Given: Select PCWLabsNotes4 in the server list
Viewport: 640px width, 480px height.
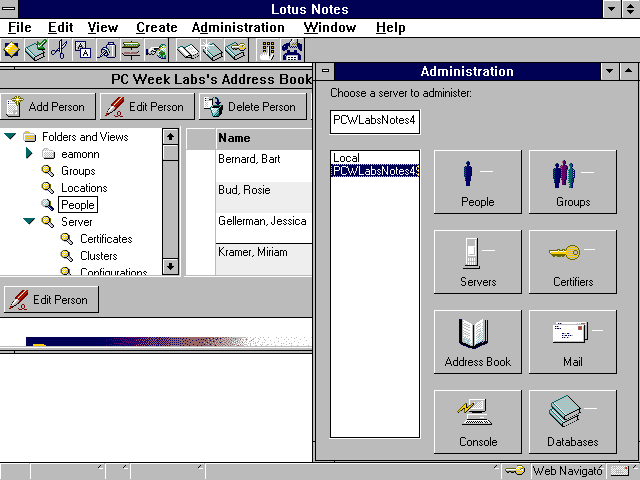Looking at the screenshot, I should click(x=375, y=171).
